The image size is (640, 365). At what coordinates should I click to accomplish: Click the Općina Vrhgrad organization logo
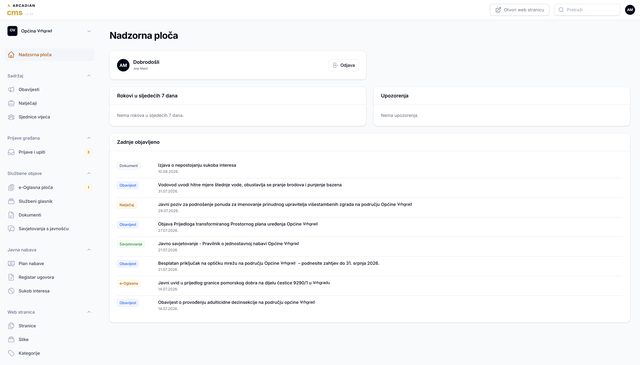coord(12,31)
